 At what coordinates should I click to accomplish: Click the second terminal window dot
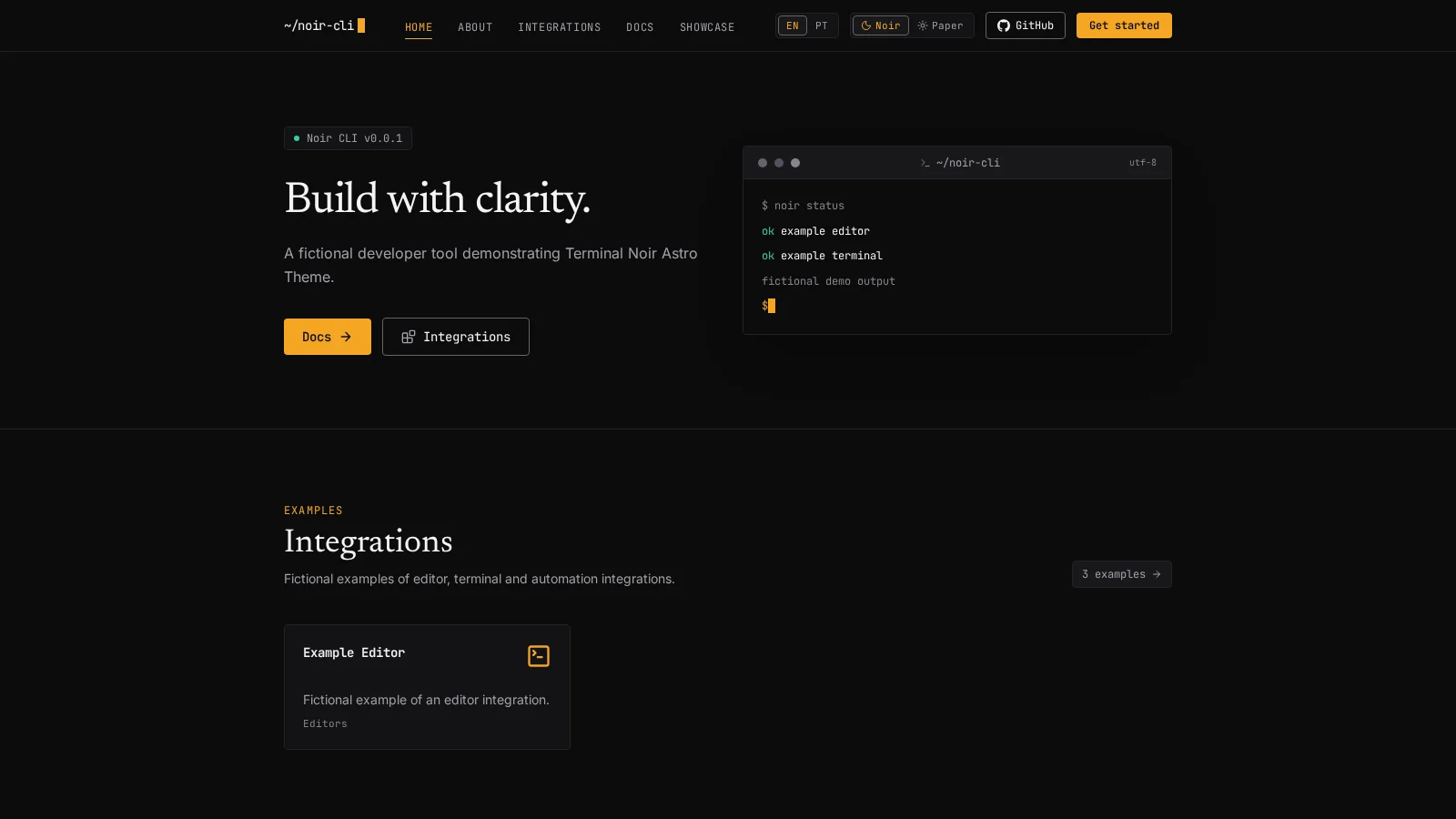pos(779,163)
